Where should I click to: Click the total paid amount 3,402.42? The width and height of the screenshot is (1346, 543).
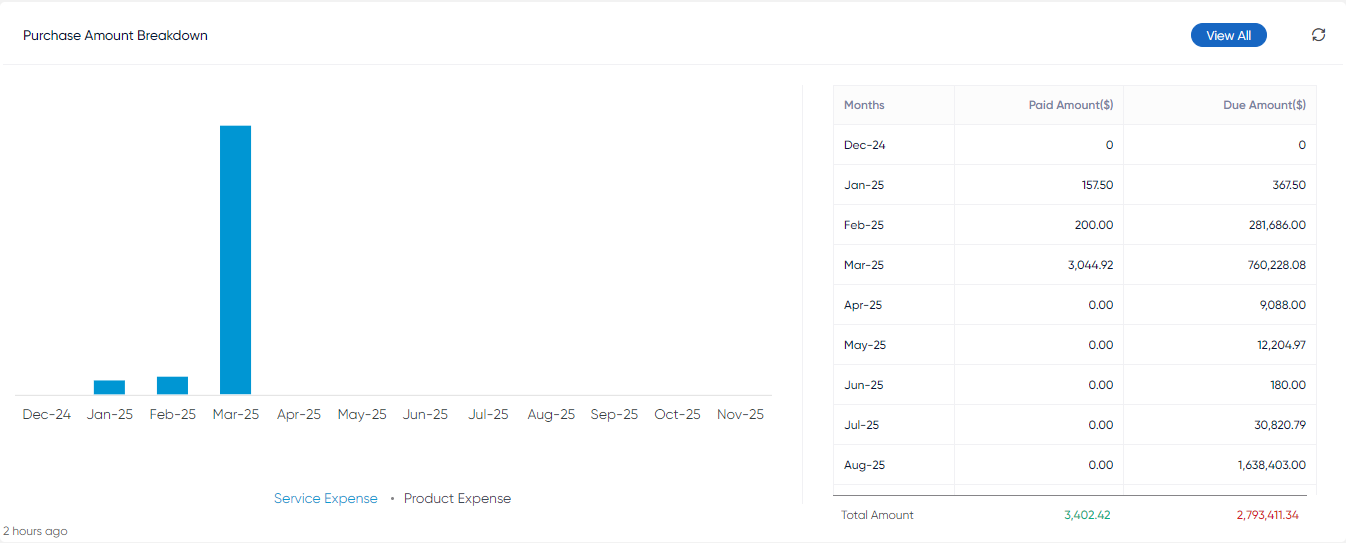click(1087, 515)
